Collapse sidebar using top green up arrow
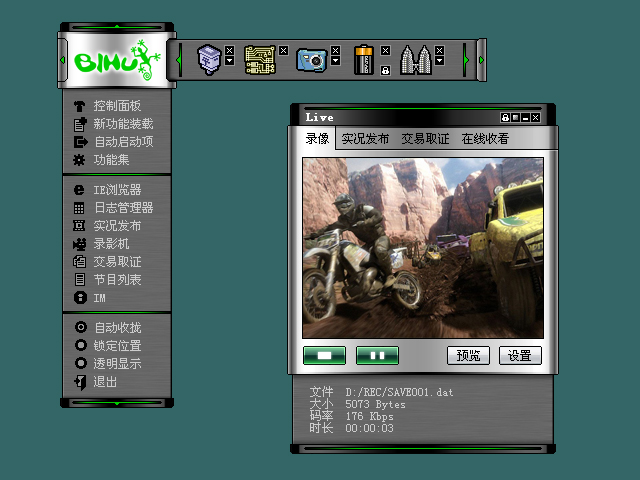Image resolution: width=640 pixels, height=480 pixels. 117,27
